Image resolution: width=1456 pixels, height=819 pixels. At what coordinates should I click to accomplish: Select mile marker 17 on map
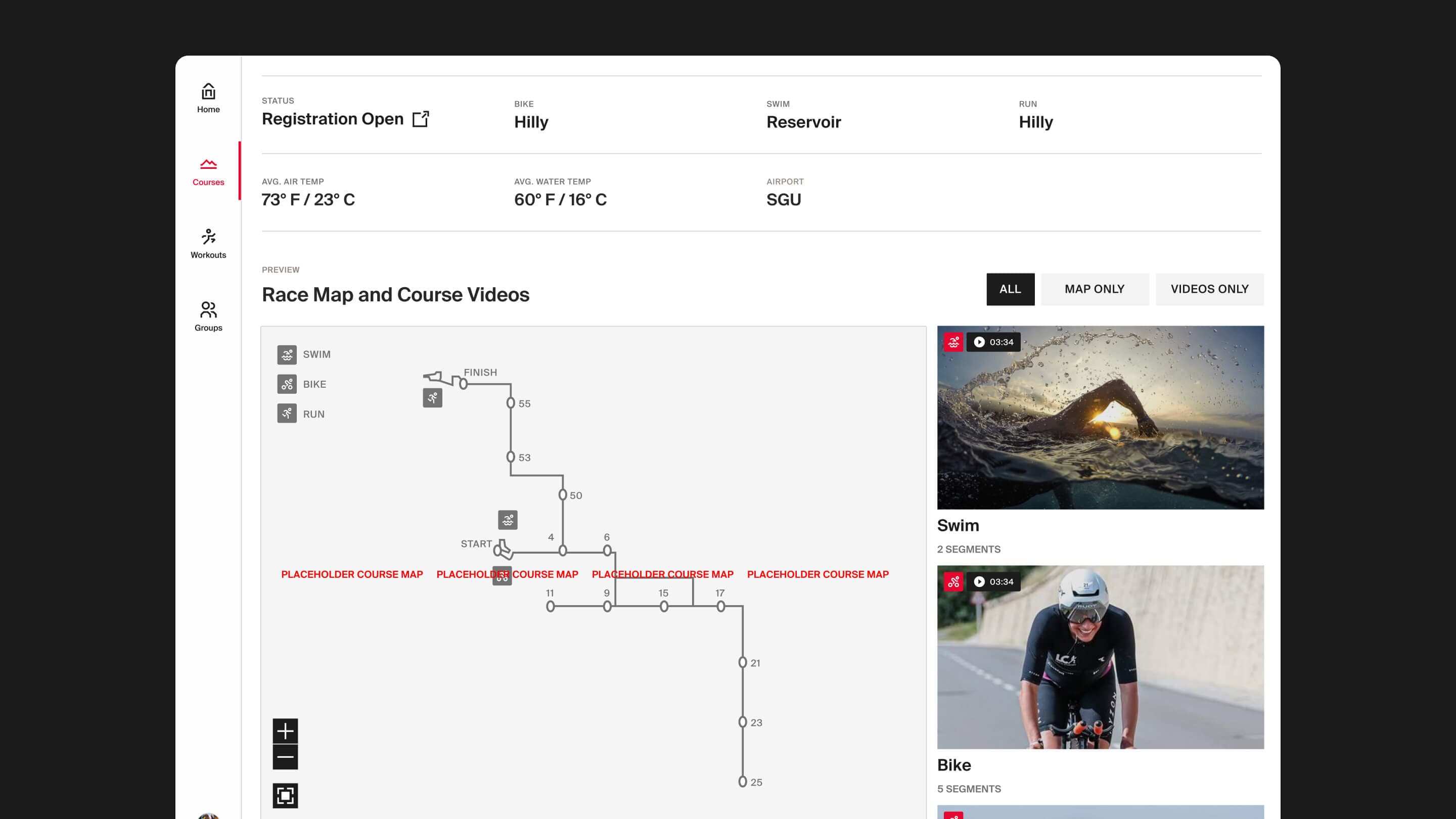pyautogui.click(x=720, y=607)
